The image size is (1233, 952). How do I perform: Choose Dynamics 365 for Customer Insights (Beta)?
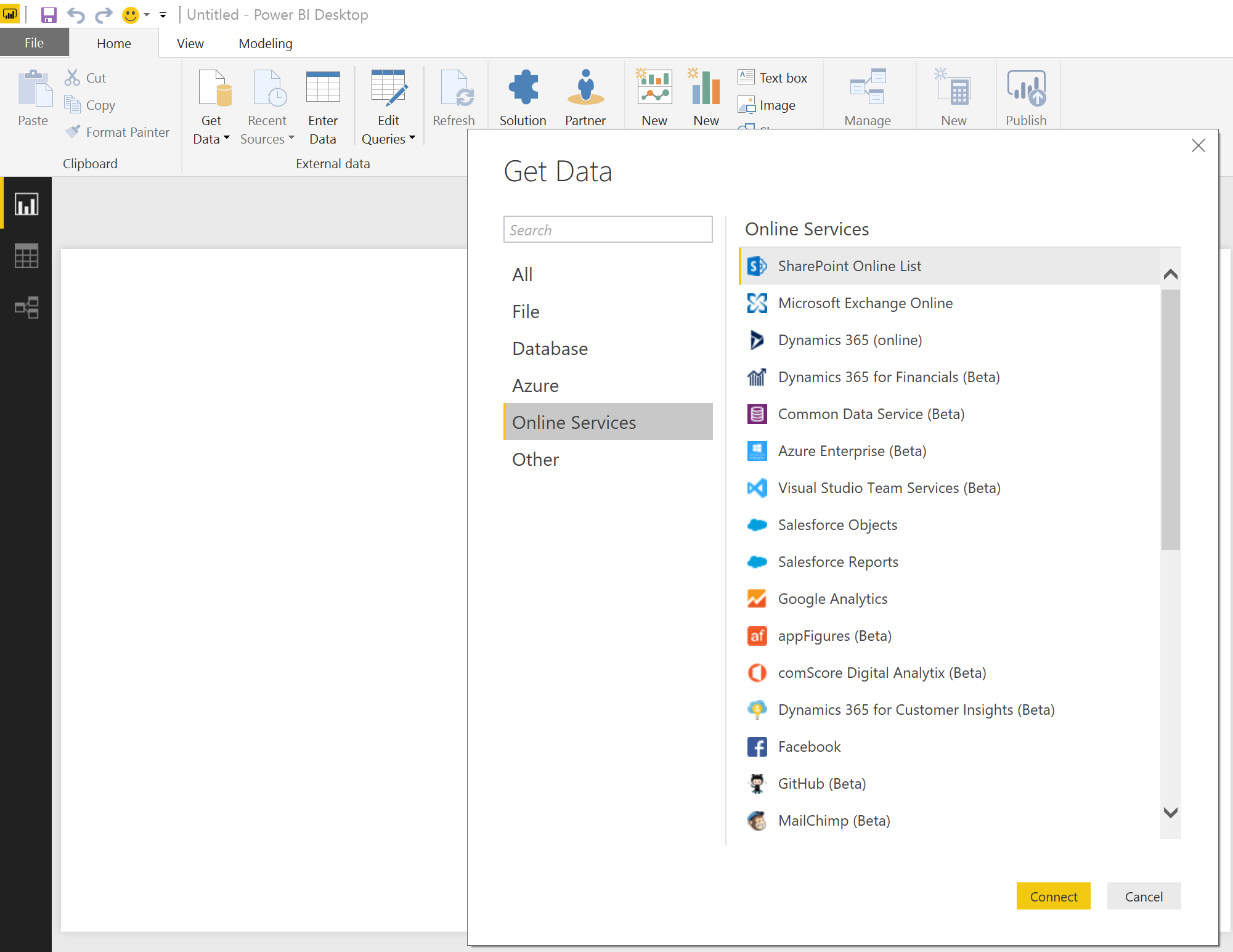[x=949, y=710]
